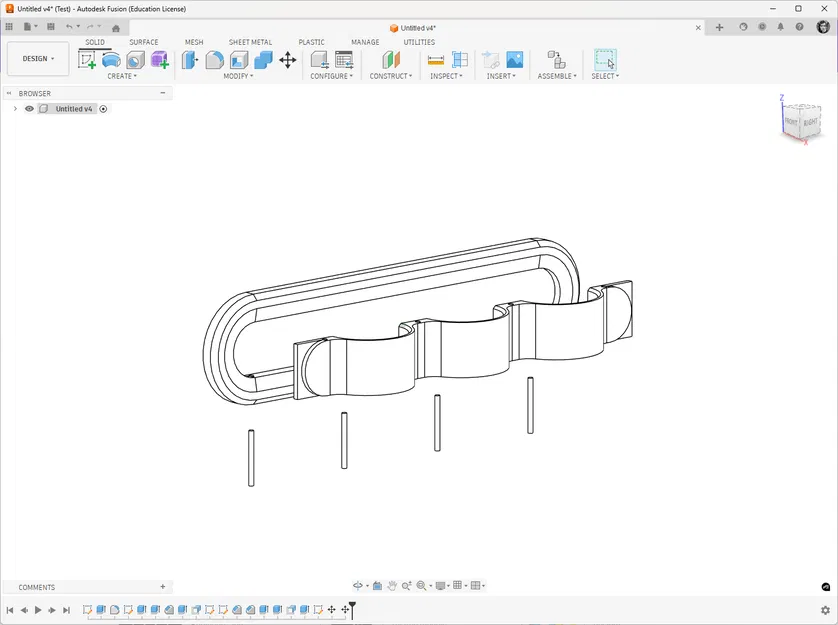This screenshot has height=625, width=838.
Task: Open the MANAGE ribbon tab
Action: [x=365, y=42]
